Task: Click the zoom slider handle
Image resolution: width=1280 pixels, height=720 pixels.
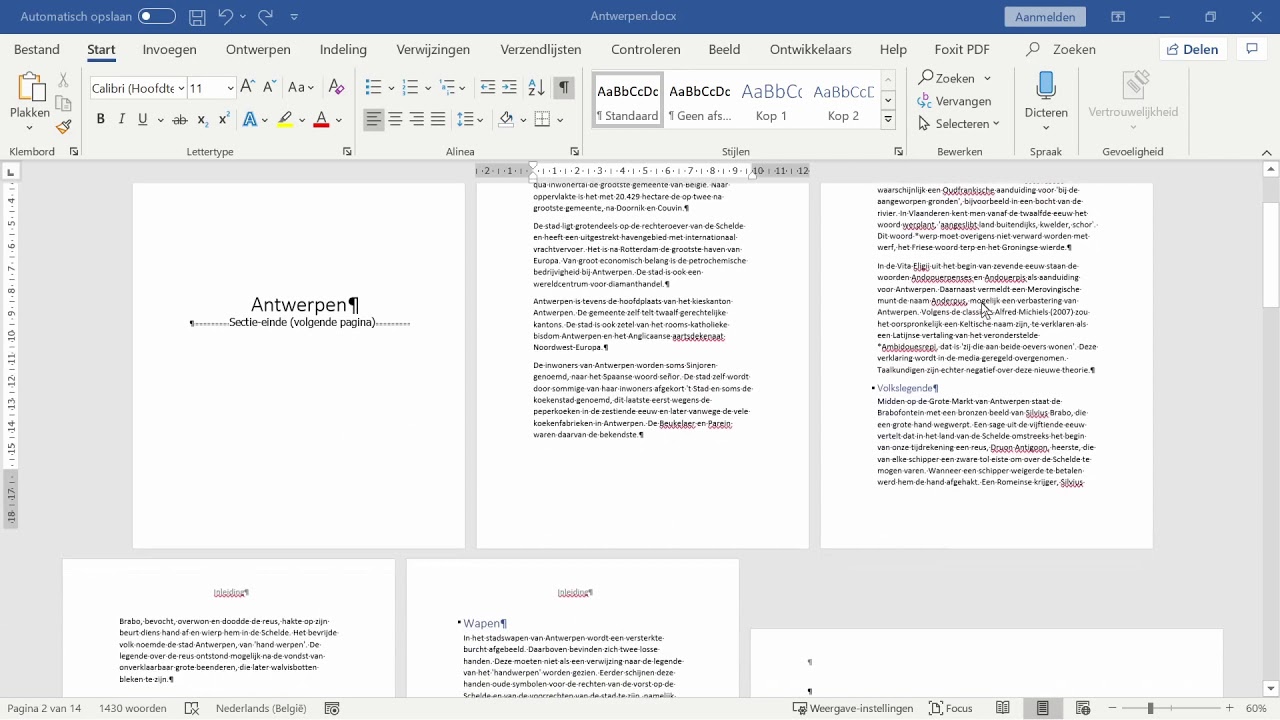Action: click(1150, 708)
